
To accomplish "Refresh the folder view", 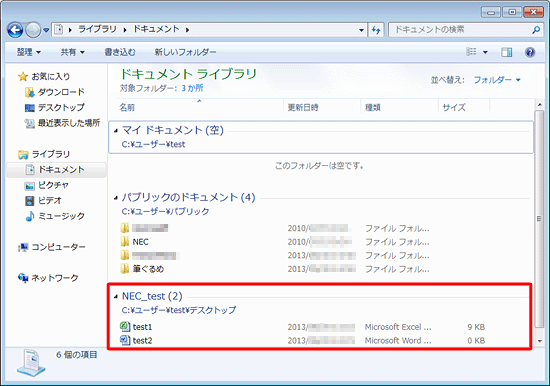I will click(376, 30).
